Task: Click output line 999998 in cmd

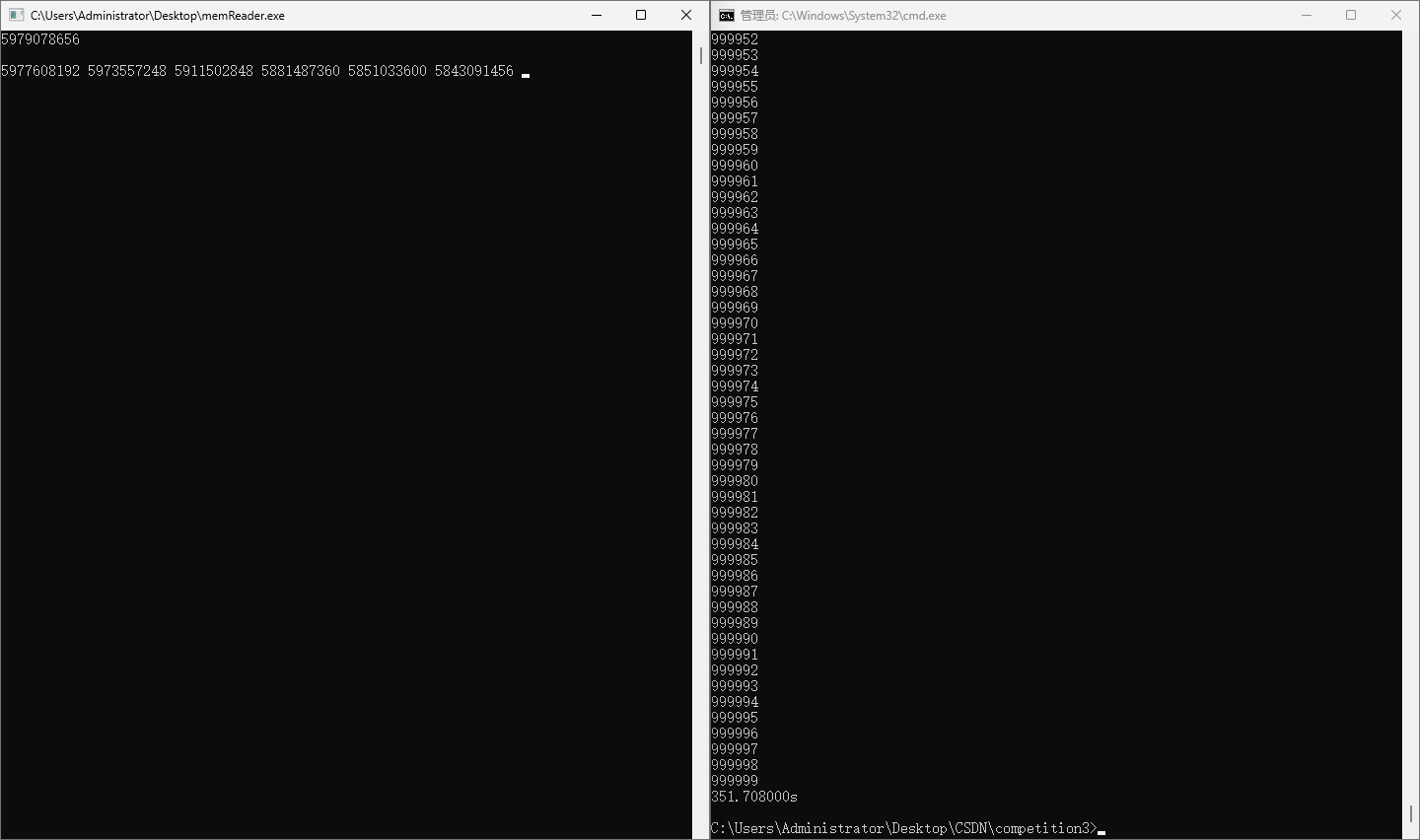Action: point(735,765)
